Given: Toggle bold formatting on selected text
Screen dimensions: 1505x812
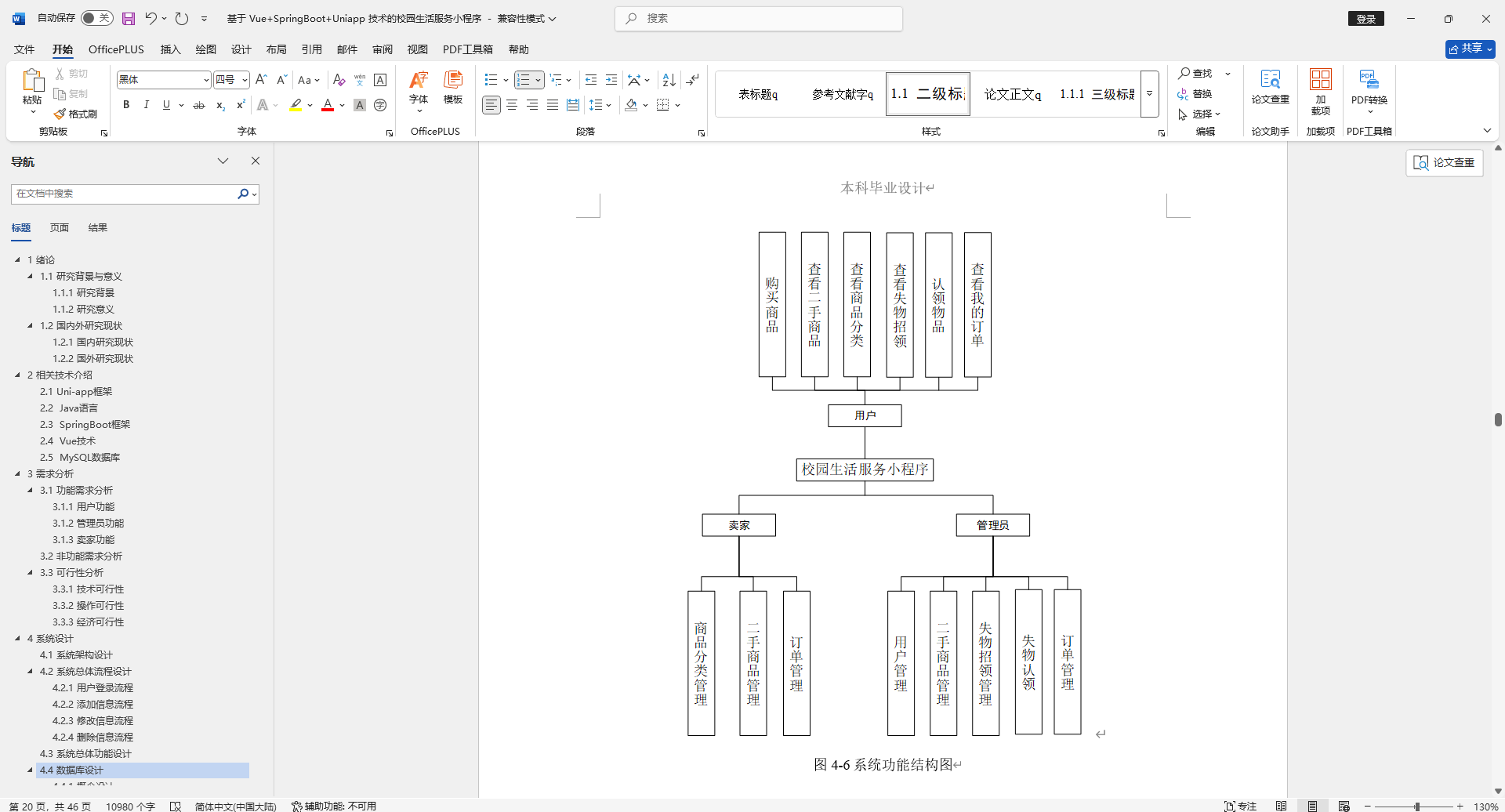Looking at the screenshot, I should pyautogui.click(x=125, y=104).
